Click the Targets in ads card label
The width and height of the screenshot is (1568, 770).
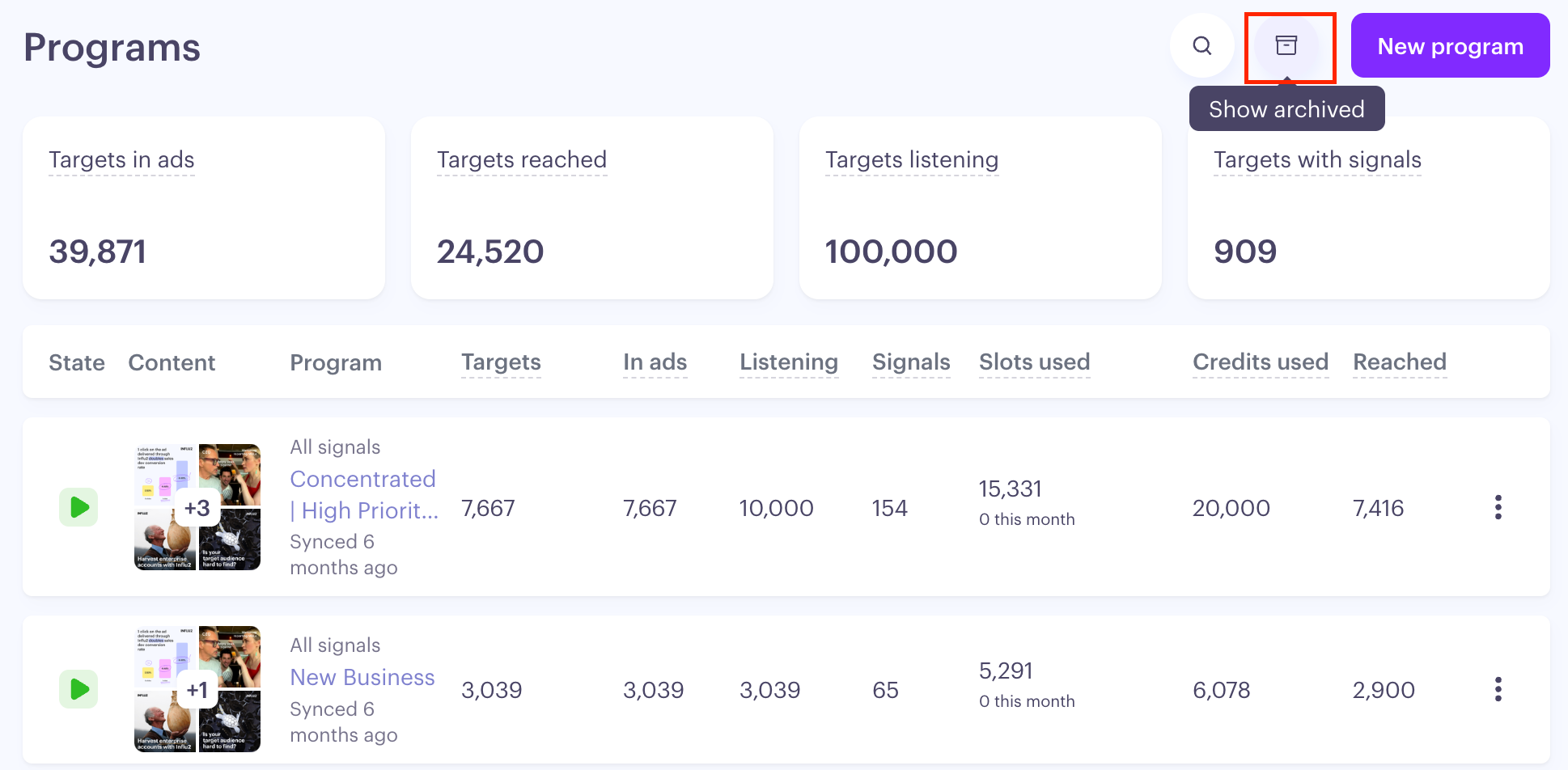tap(121, 160)
